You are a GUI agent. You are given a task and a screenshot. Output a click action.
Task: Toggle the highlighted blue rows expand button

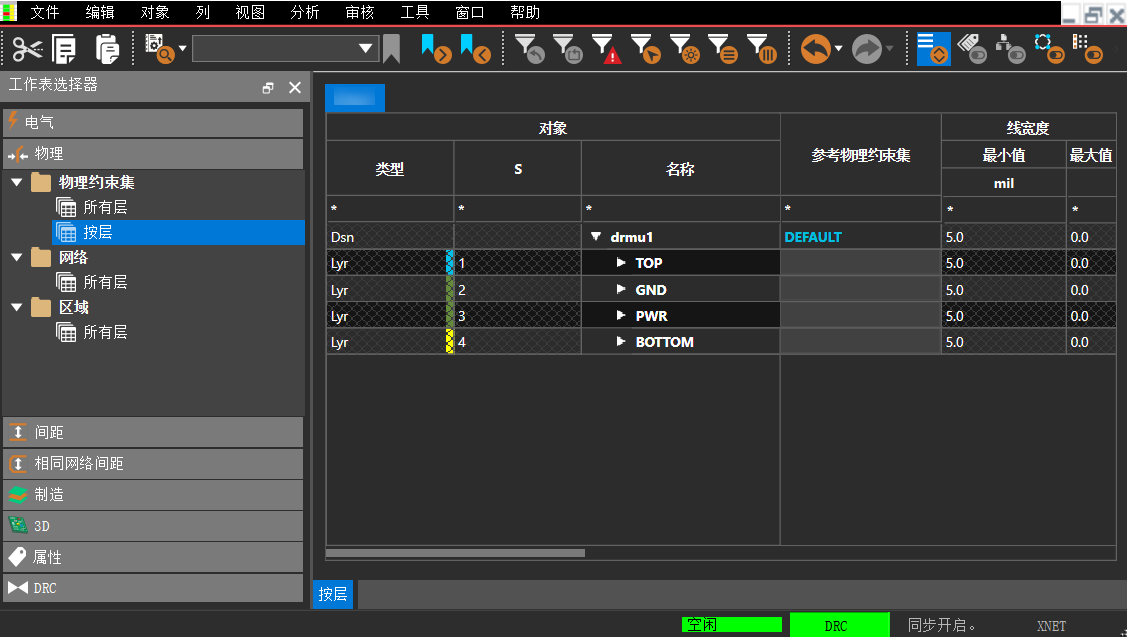pos(934,49)
